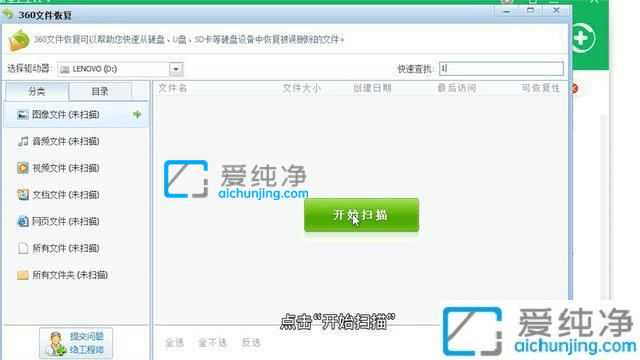The image size is (640, 360).
Task: Click the video files play icon
Action: pyautogui.click(x=22, y=168)
